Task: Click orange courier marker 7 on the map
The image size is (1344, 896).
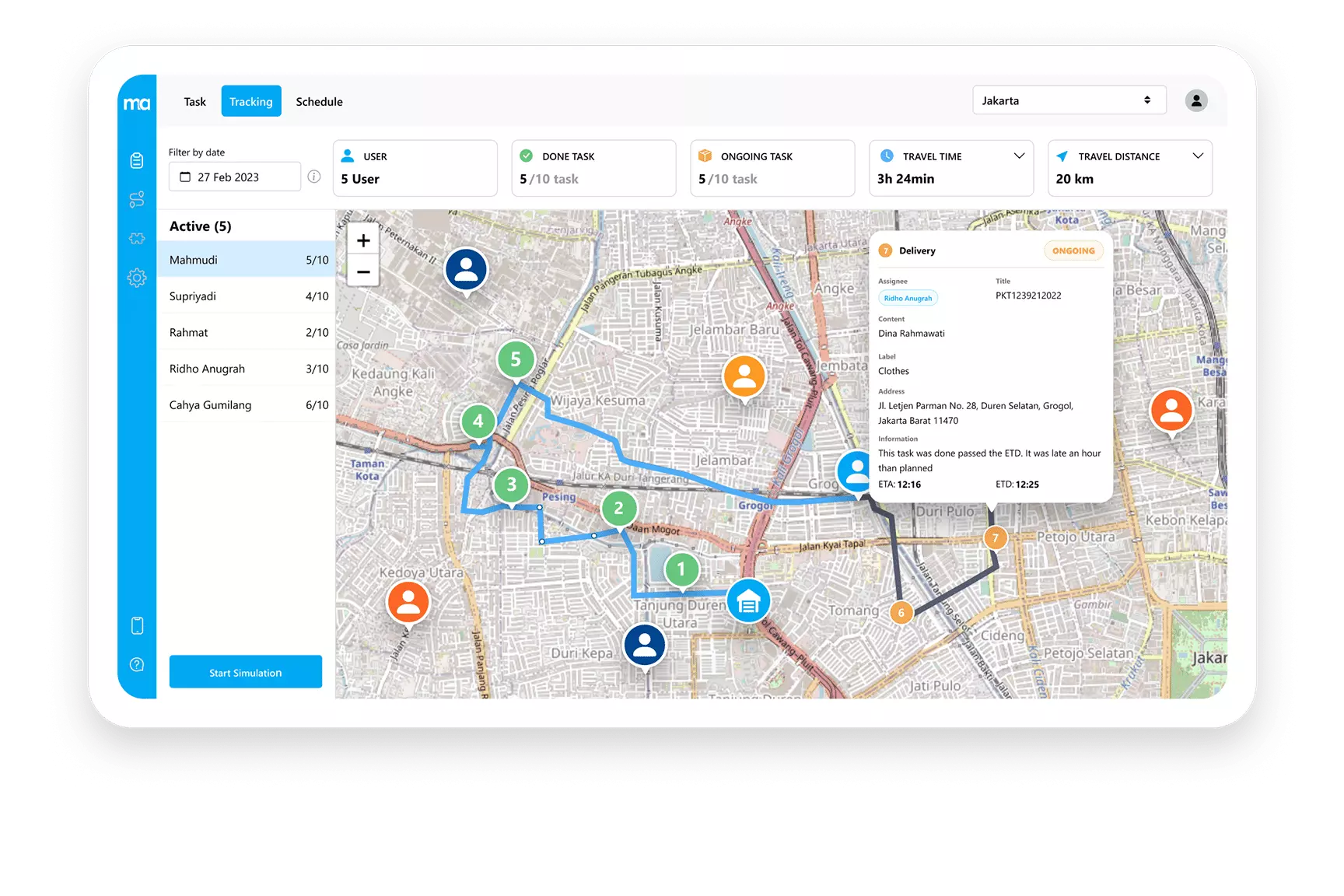Action: click(x=996, y=537)
